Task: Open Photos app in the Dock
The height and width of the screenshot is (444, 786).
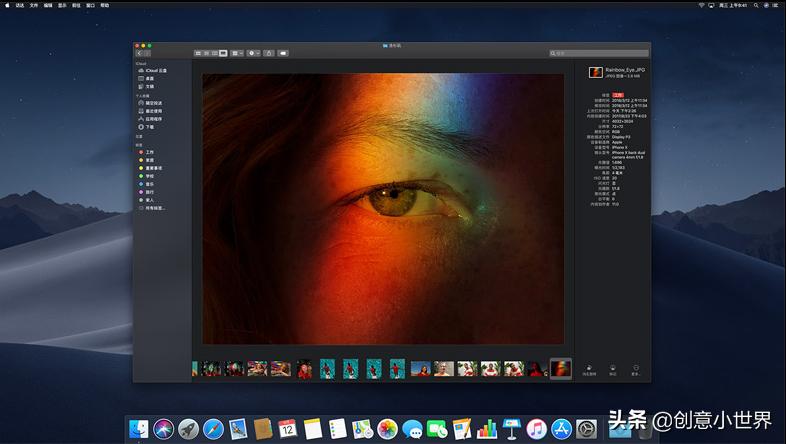Action: [387, 429]
